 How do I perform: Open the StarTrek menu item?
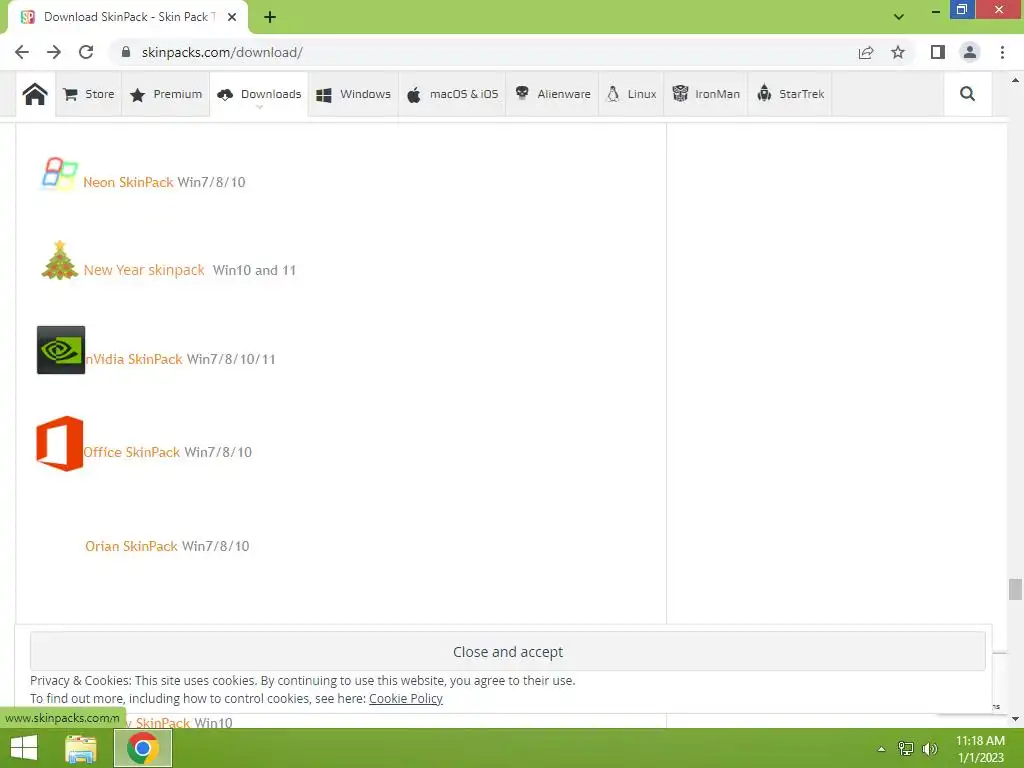click(x=790, y=94)
